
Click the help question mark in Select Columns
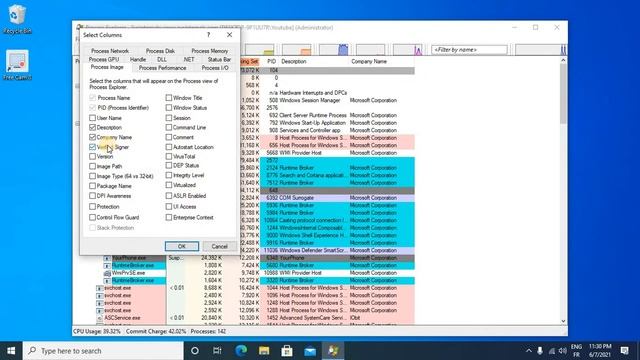[208, 35]
